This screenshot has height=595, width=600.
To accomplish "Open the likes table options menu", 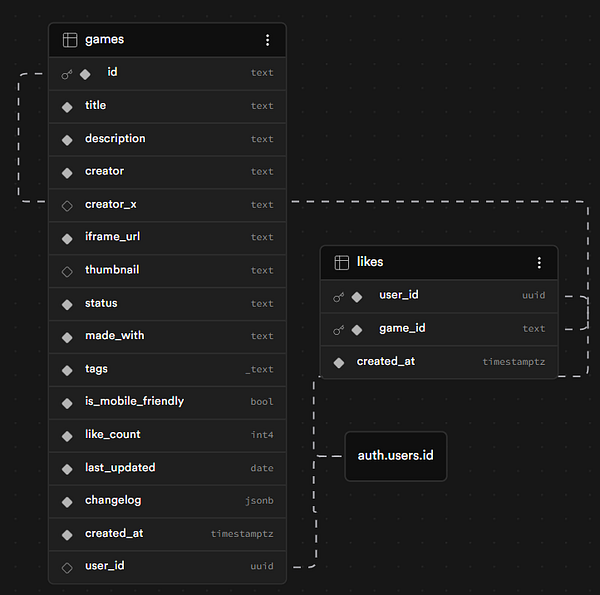I will coord(539,262).
